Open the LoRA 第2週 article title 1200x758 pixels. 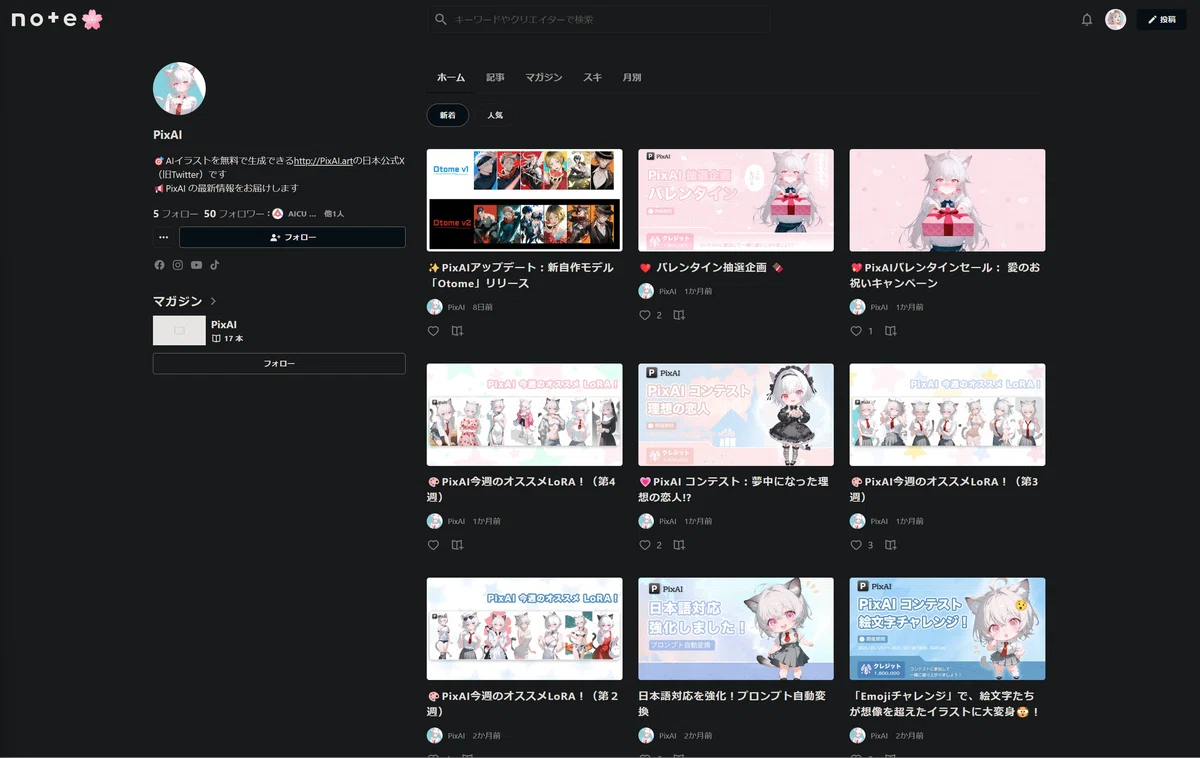pyautogui.click(x=524, y=703)
